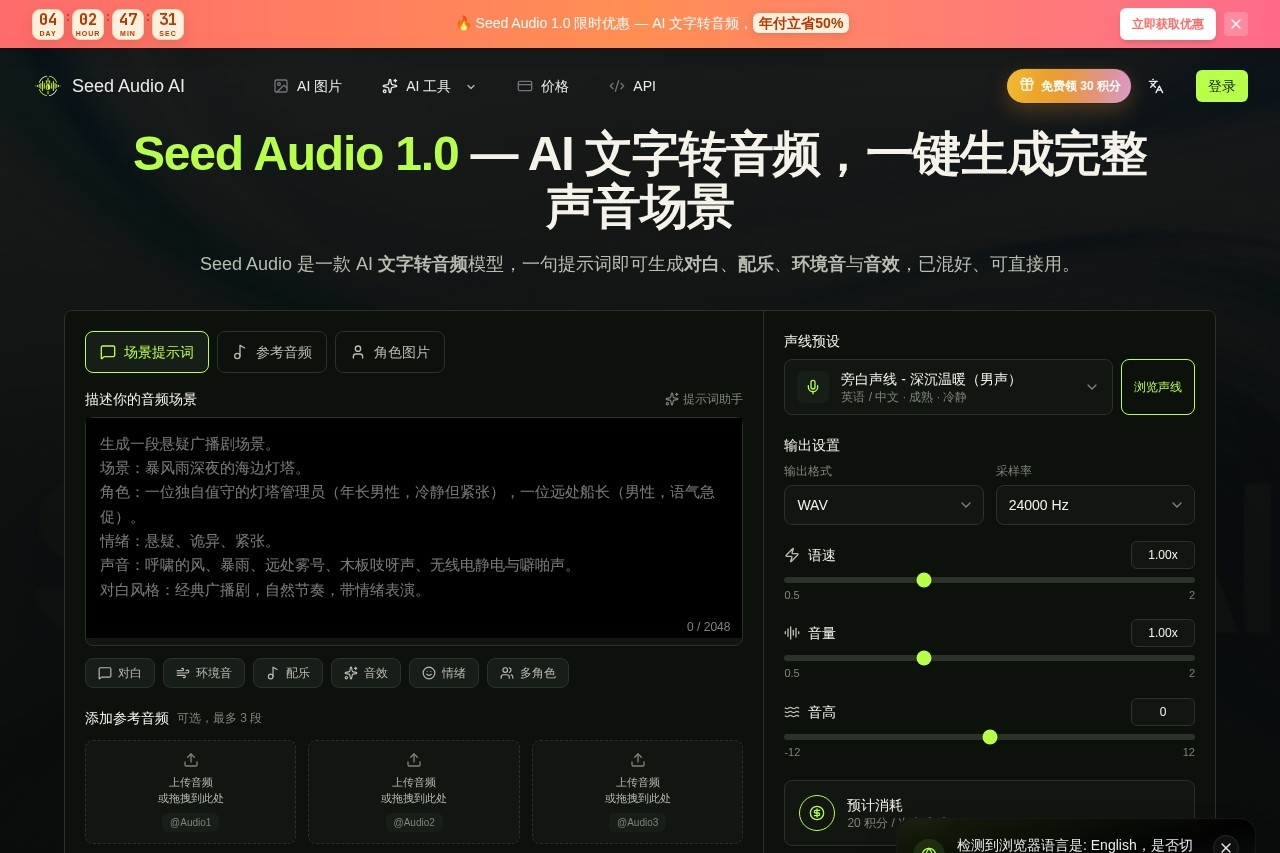The height and width of the screenshot is (853, 1280).
Task: Click the DAY countdown box showing 04
Action: (48, 24)
